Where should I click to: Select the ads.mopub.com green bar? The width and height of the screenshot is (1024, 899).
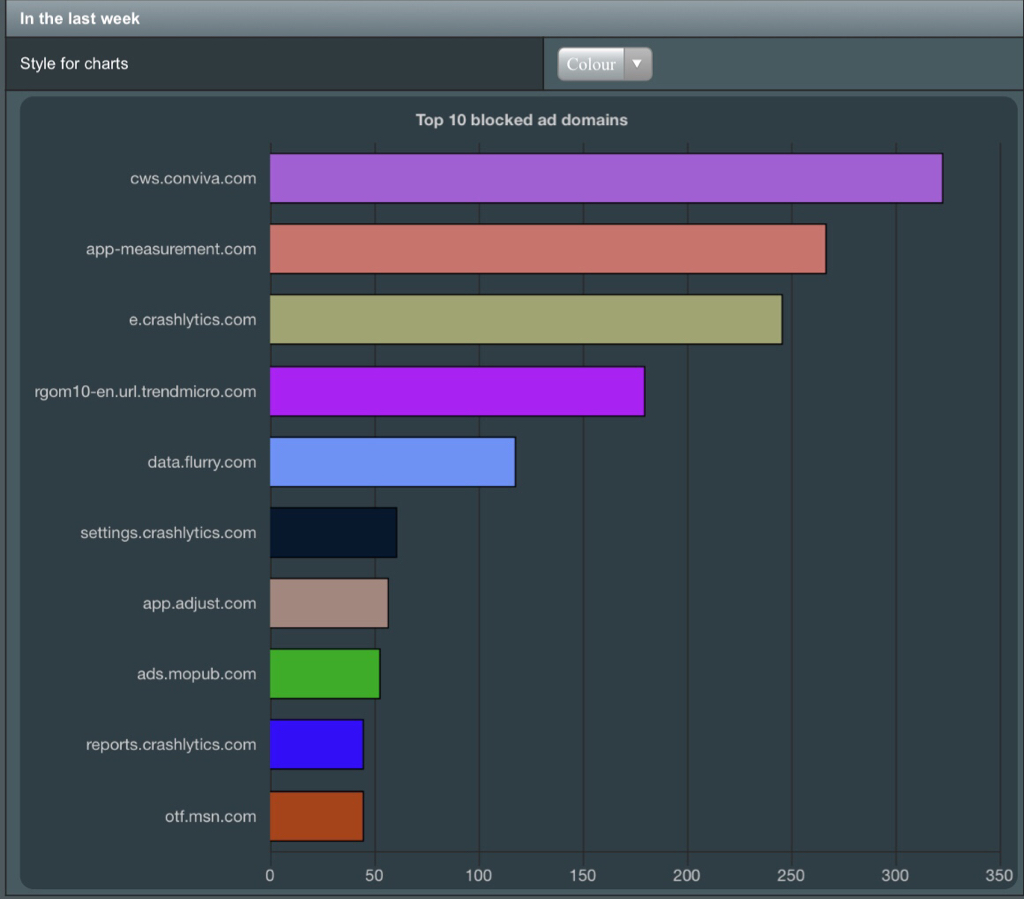click(x=325, y=673)
